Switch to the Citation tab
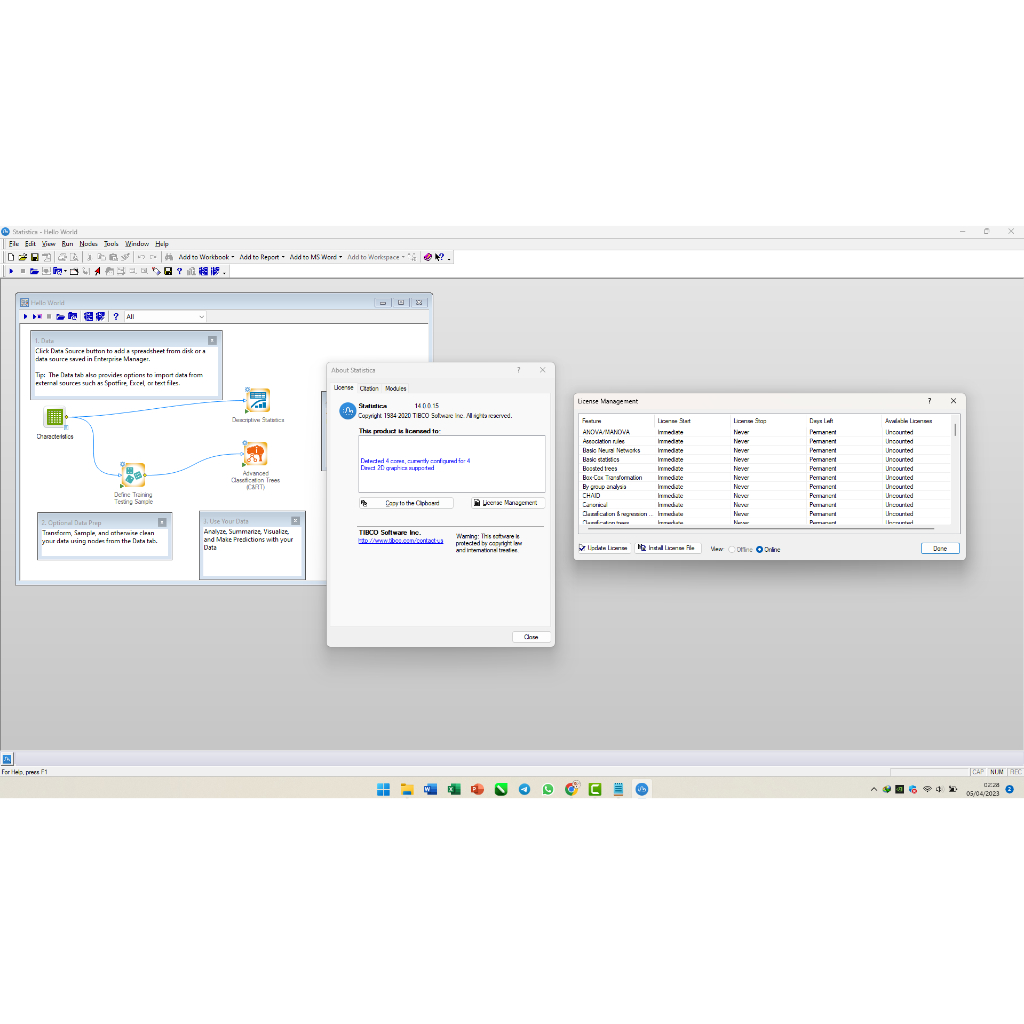This screenshot has height=1024, width=1024. 369,388
